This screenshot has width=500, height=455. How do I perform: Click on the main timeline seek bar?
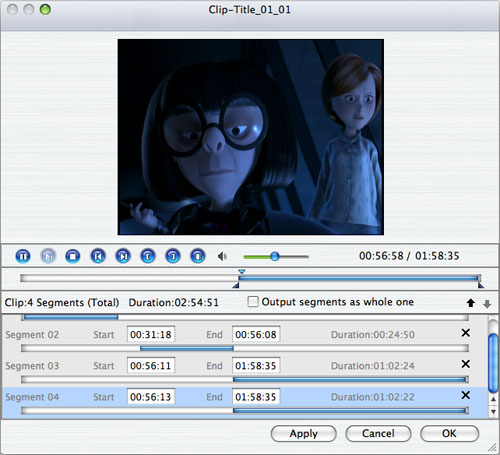[x=250, y=278]
